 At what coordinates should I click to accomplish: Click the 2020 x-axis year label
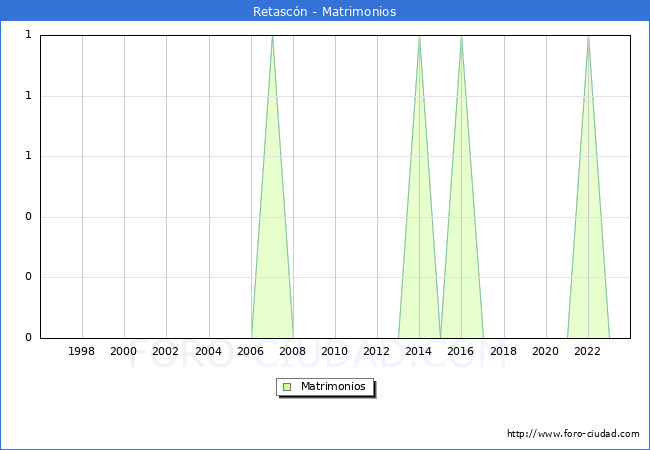tap(546, 351)
